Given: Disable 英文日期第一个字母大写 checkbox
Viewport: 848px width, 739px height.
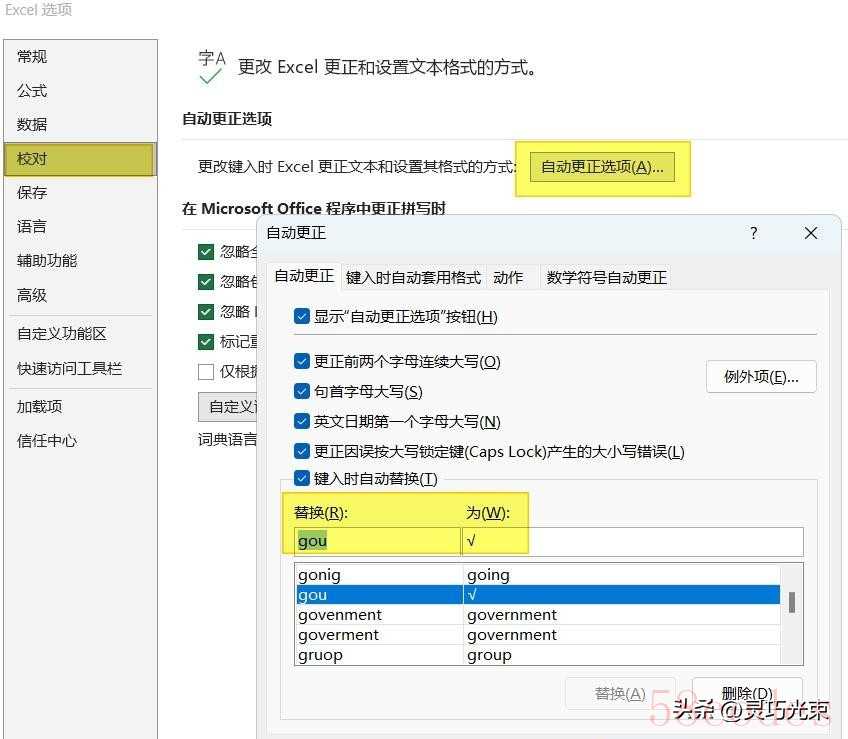Looking at the screenshot, I should 302,421.
